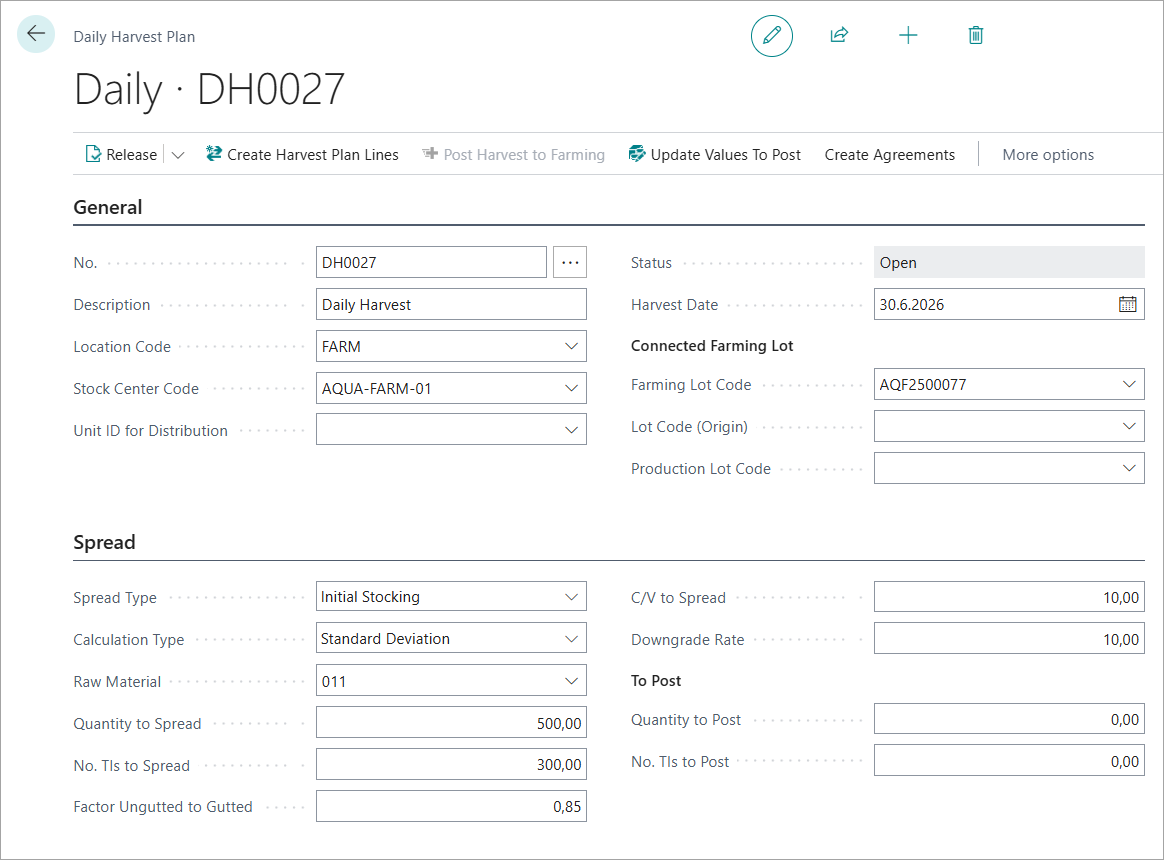
Task: Expand Farming Lot Code dropdown
Action: click(x=1128, y=385)
